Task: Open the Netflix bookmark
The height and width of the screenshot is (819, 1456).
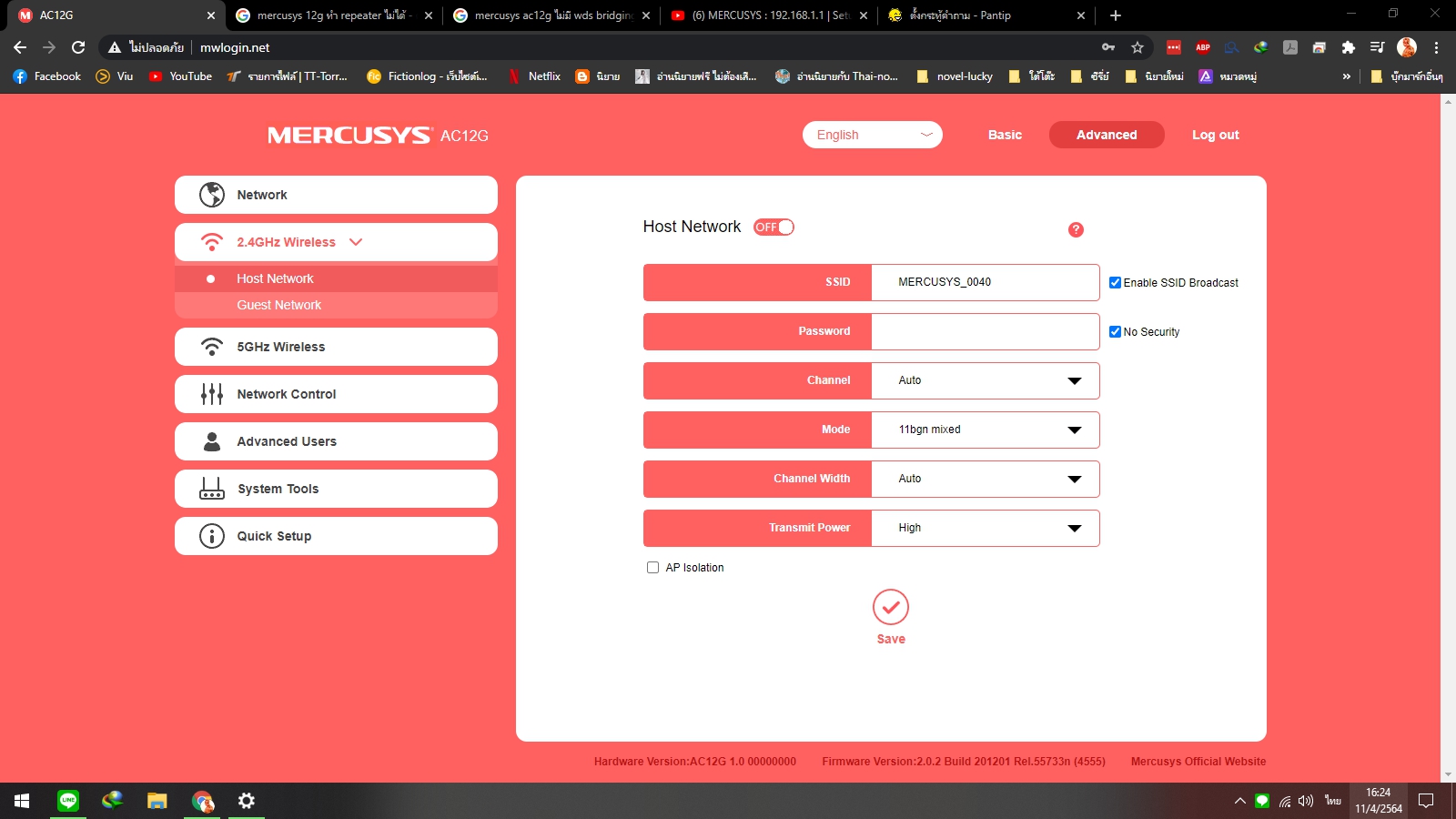Action: [x=534, y=76]
